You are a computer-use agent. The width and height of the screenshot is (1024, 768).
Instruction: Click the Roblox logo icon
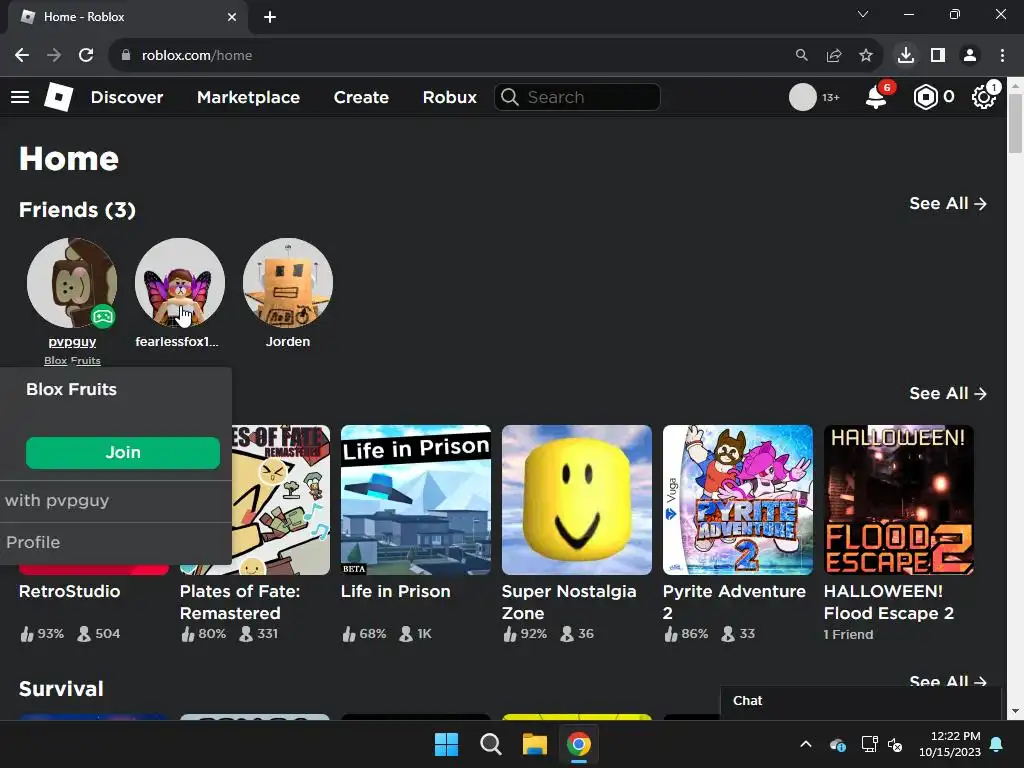tap(58, 97)
